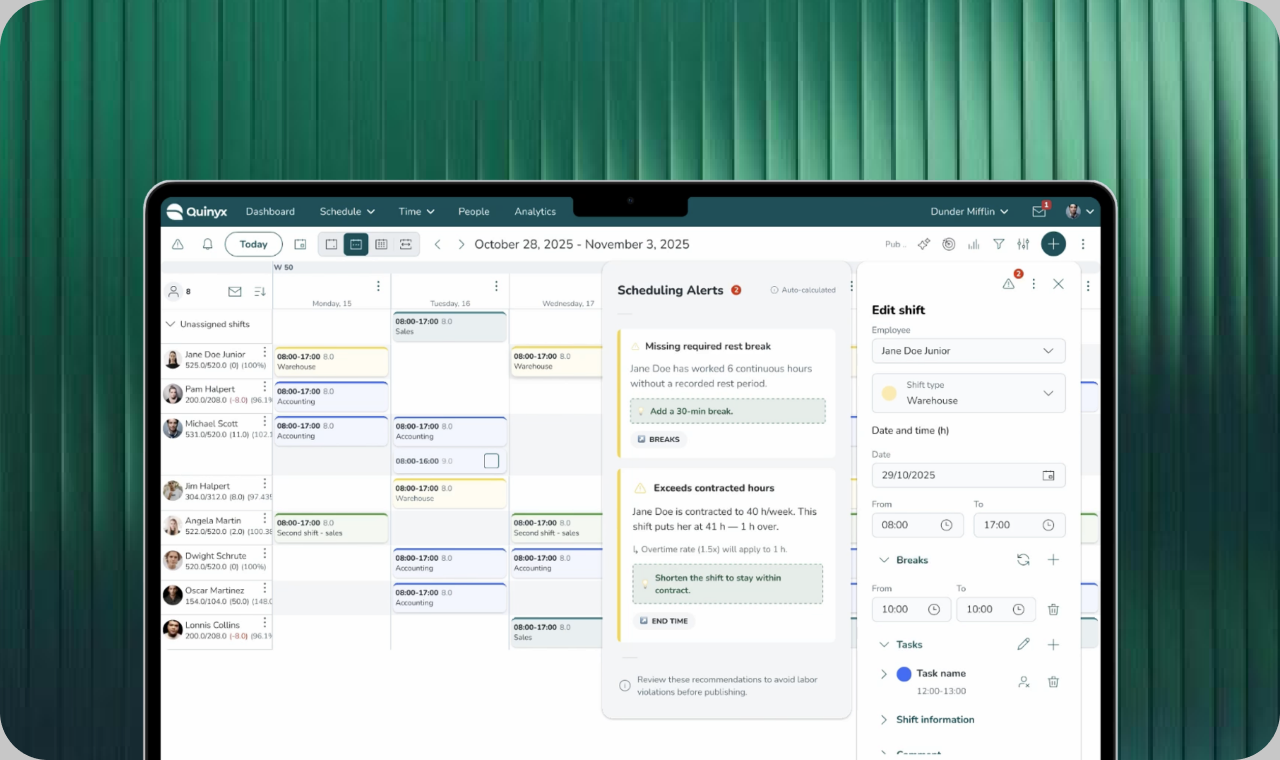Image resolution: width=1280 pixels, height=760 pixels.
Task: Open the Shift type Warehouse dropdown
Action: click(968, 393)
